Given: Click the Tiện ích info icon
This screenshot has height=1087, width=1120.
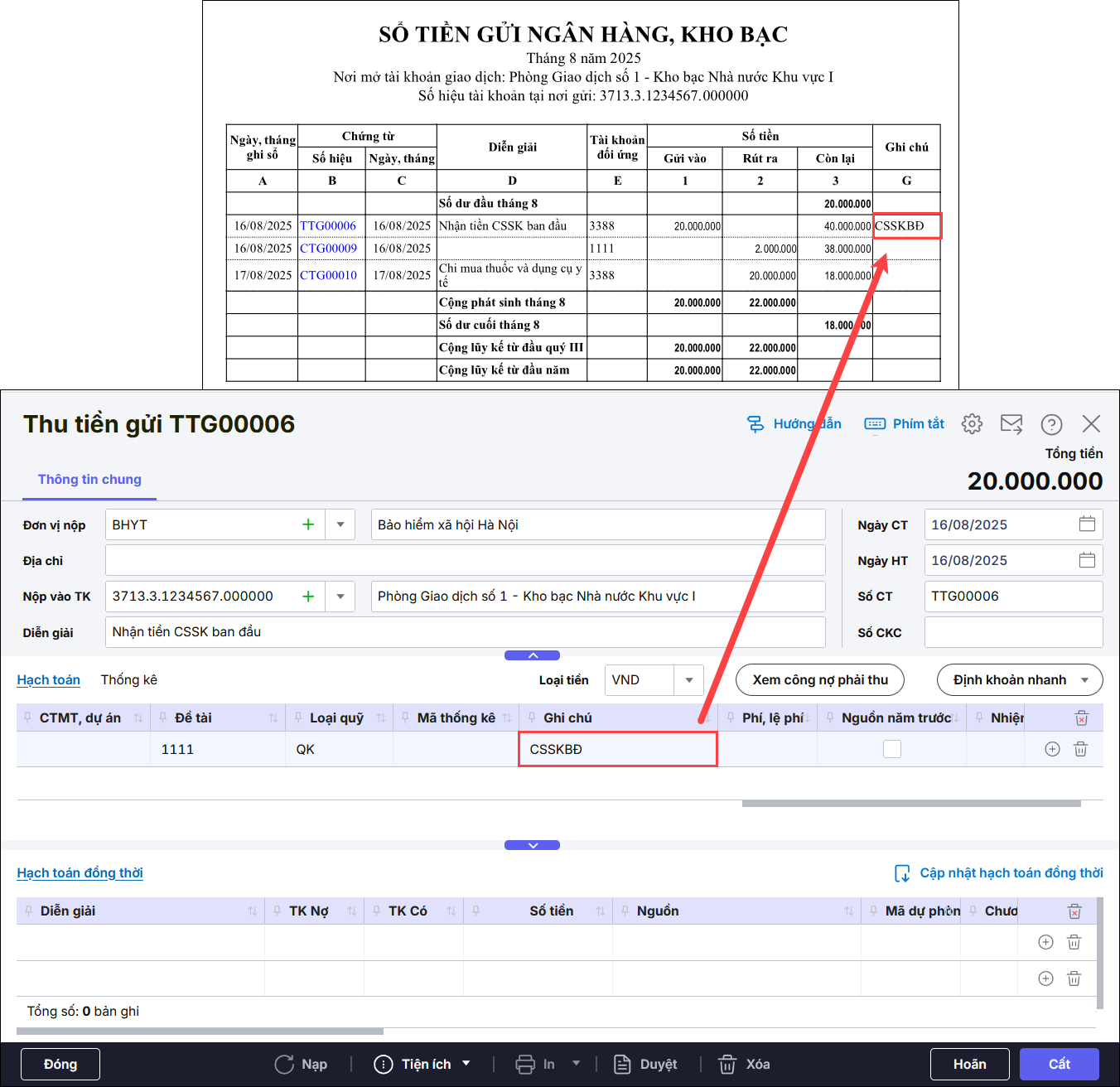Looking at the screenshot, I should coord(384,1065).
